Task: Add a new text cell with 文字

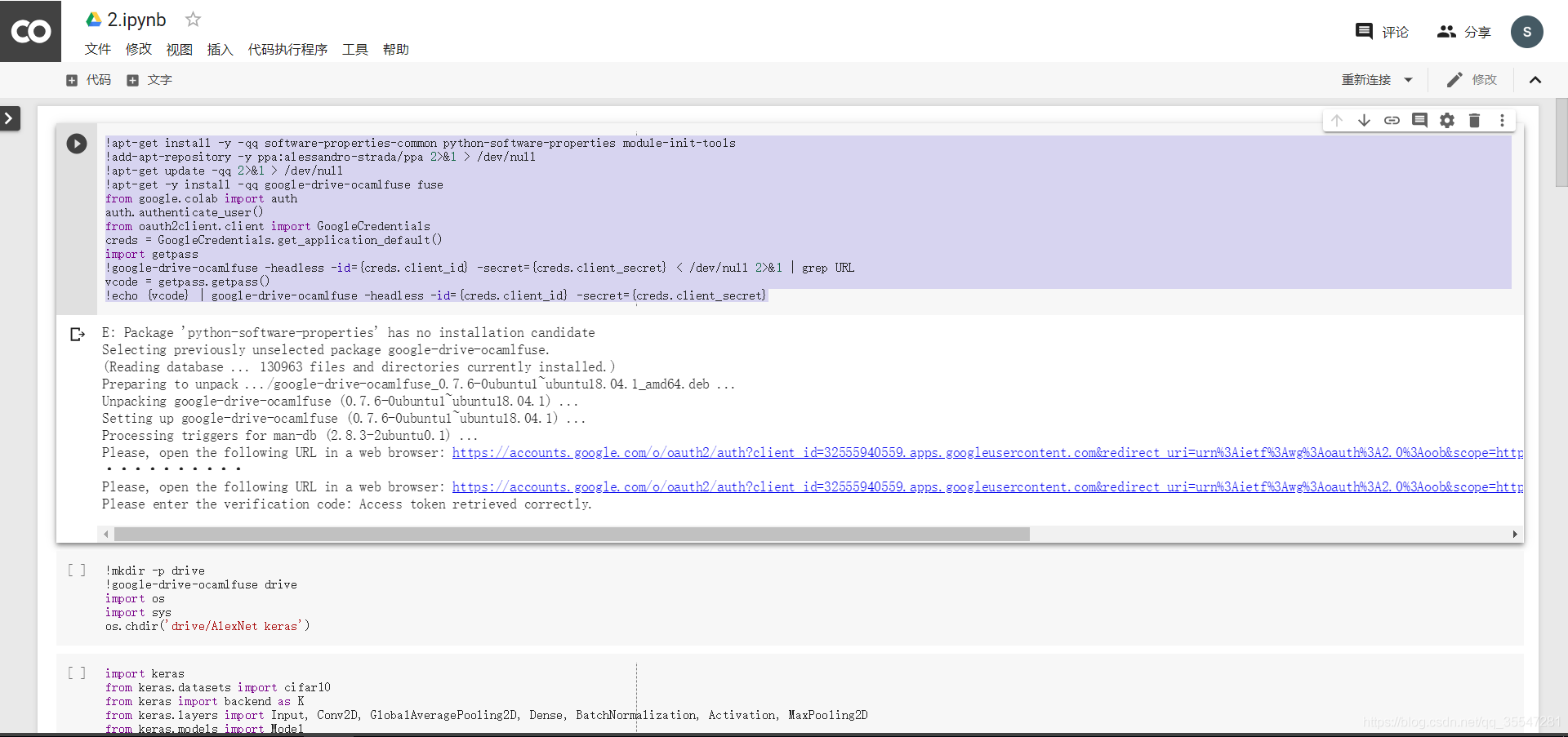Action: (x=149, y=80)
